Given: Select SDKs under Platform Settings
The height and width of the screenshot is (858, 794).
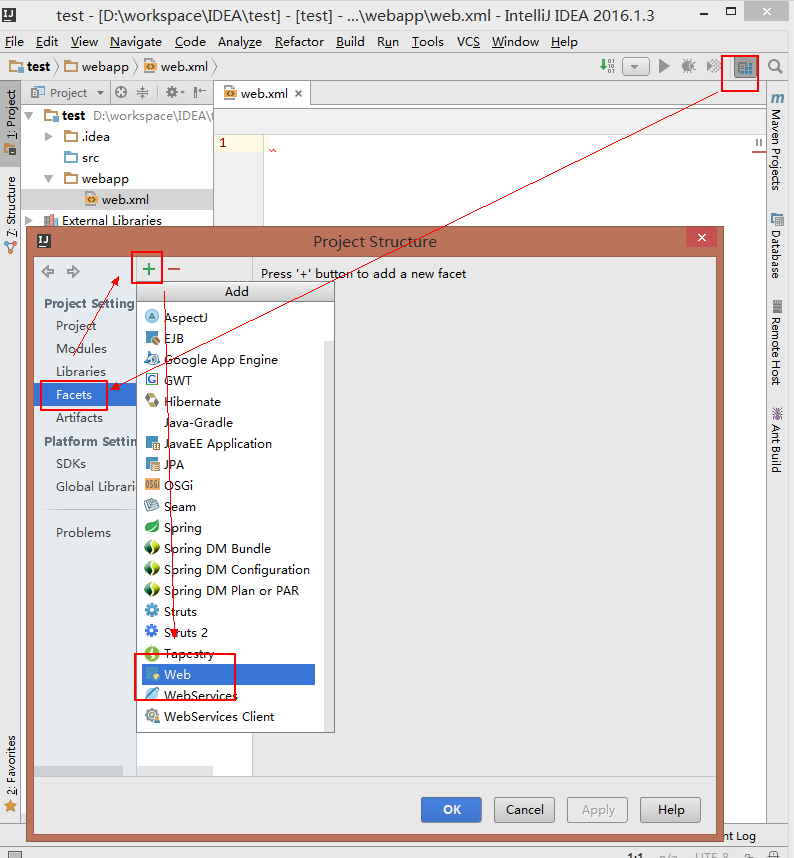Looking at the screenshot, I should (71, 463).
